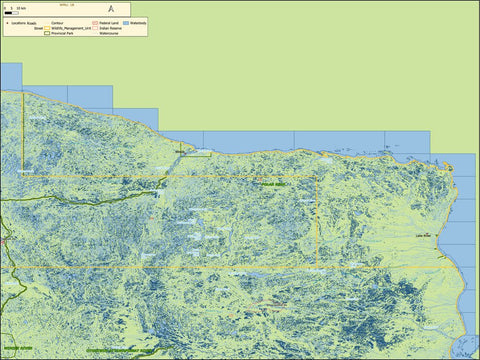Click the 'Lake River' place label
The width and height of the screenshot is (480, 360).
[x=423, y=236]
